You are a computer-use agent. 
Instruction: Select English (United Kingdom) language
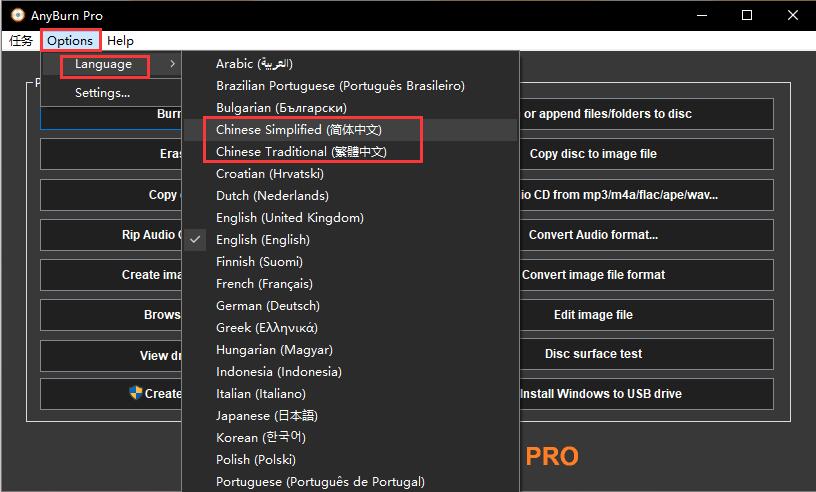tap(350, 218)
